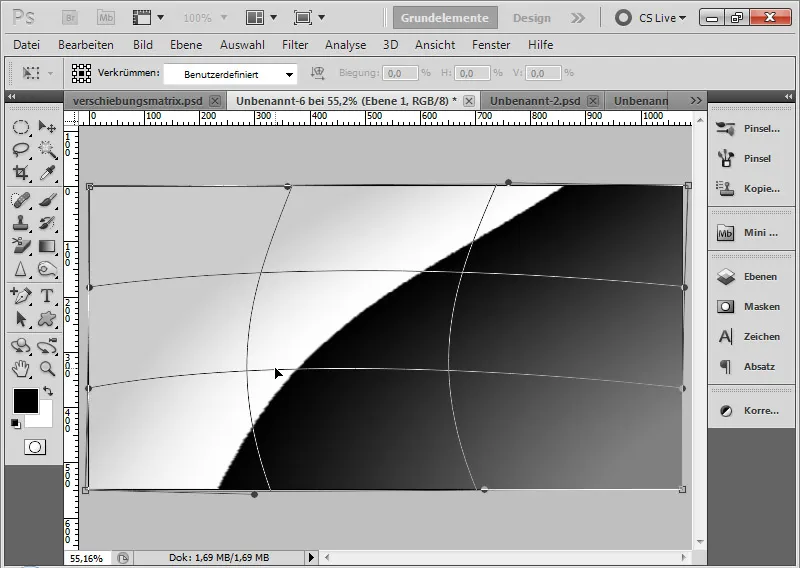Toggle Quick Mask mode

35,447
